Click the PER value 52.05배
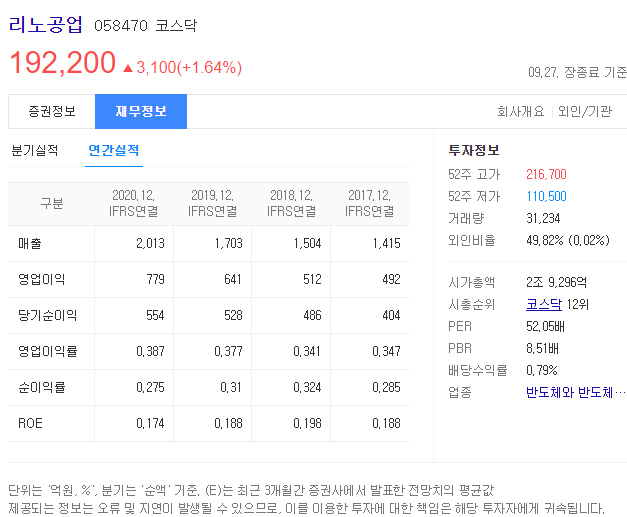 coord(545,327)
